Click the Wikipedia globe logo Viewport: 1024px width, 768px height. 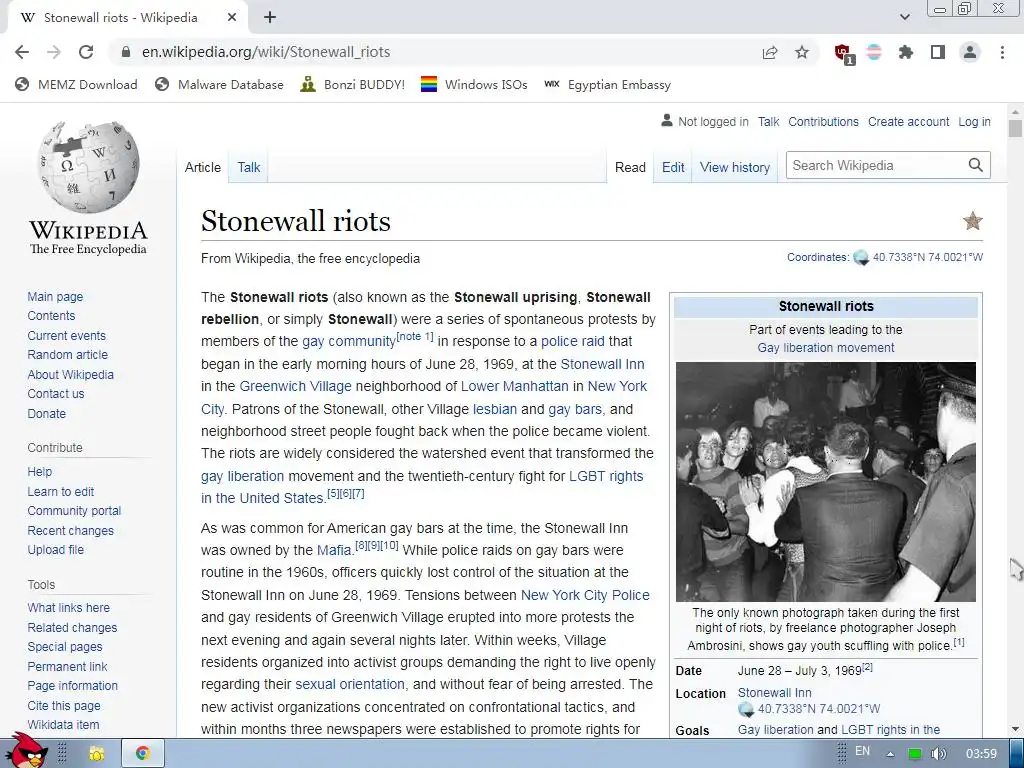click(88, 167)
